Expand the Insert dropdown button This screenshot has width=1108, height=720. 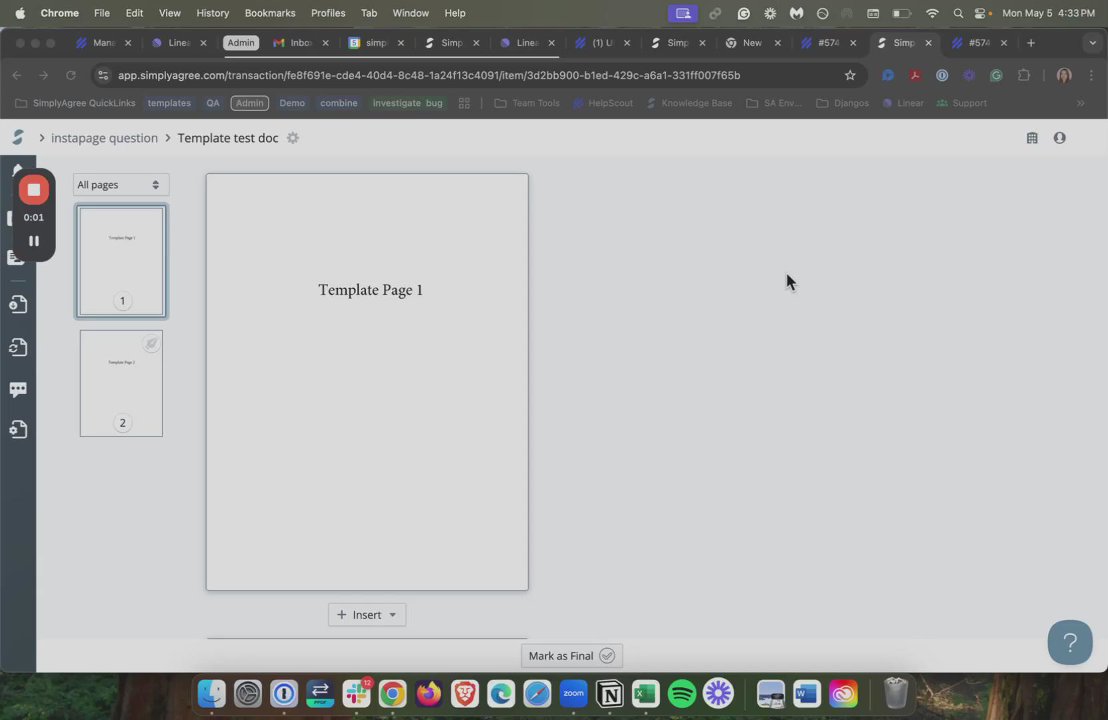(x=367, y=615)
